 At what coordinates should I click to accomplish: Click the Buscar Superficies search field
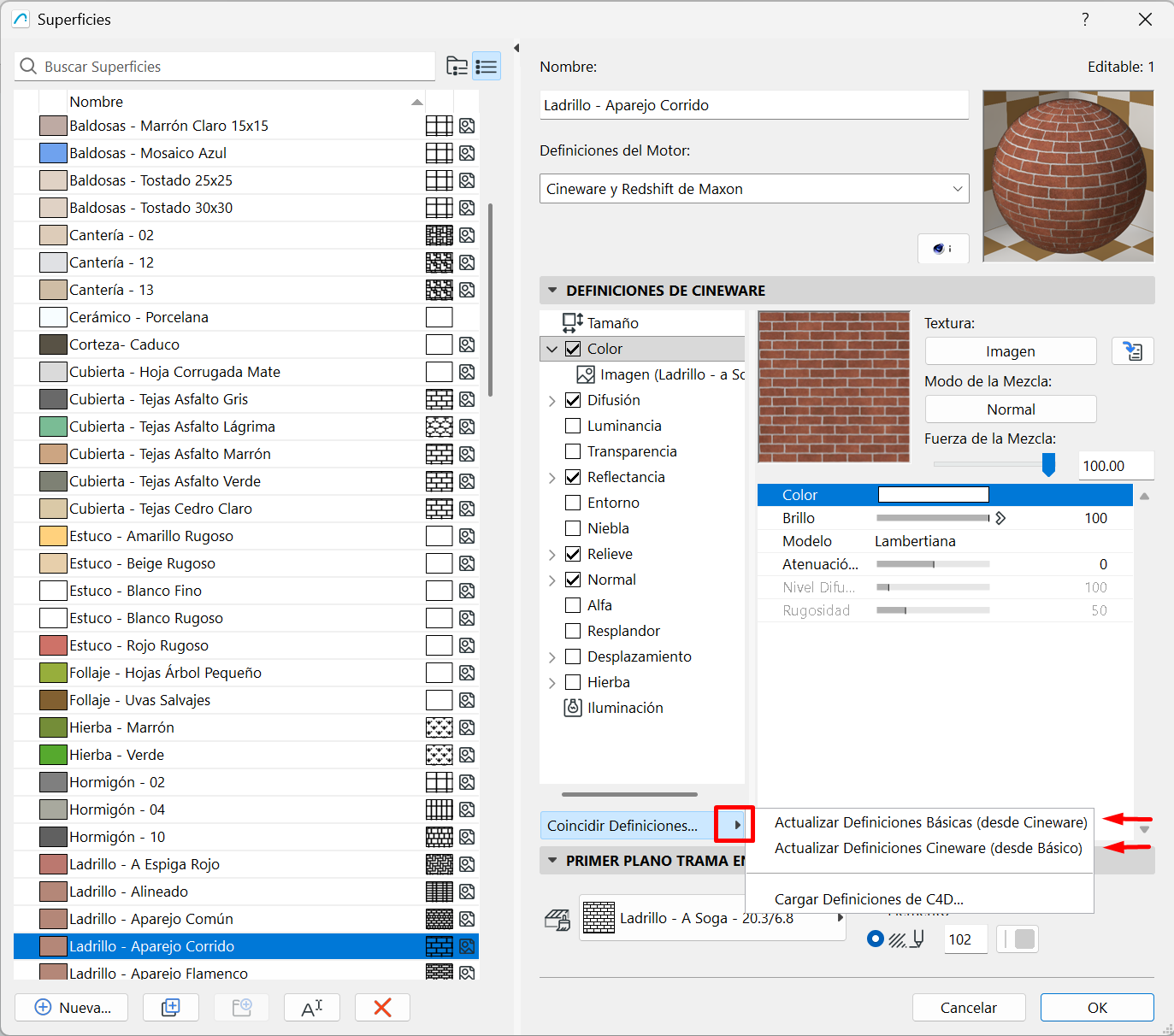click(x=235, y=67)
